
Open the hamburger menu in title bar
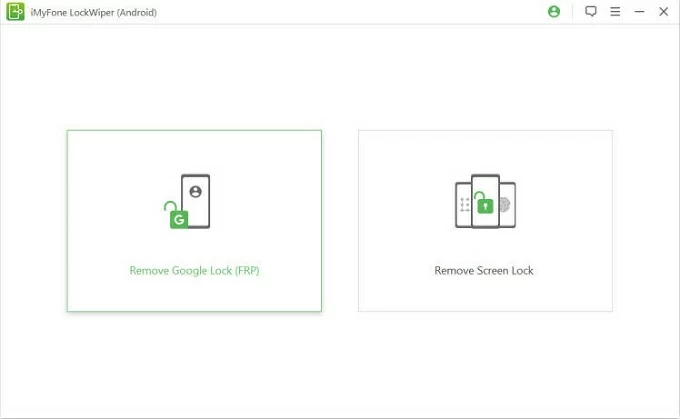click(x=615, y=12)
